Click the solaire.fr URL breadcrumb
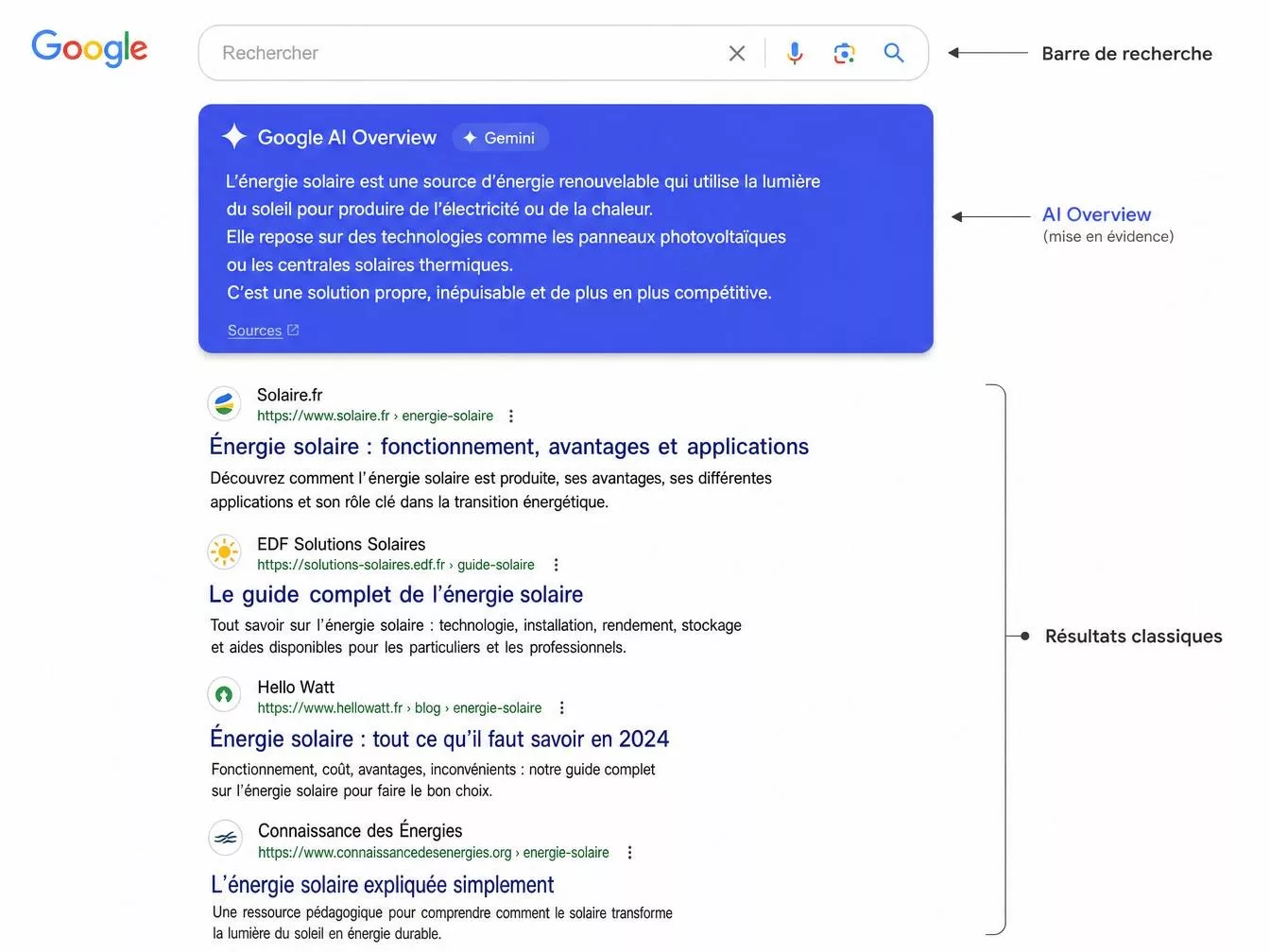Viewport: 1270px width, 952px height. pyautogui.click(x=375, y=416)
